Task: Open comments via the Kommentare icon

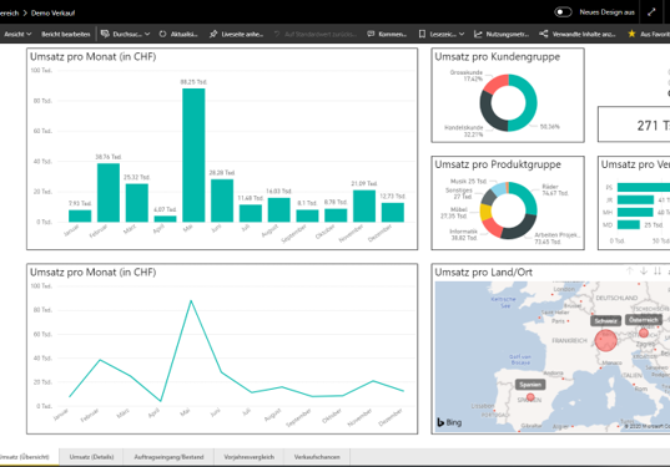Action: 371,34
